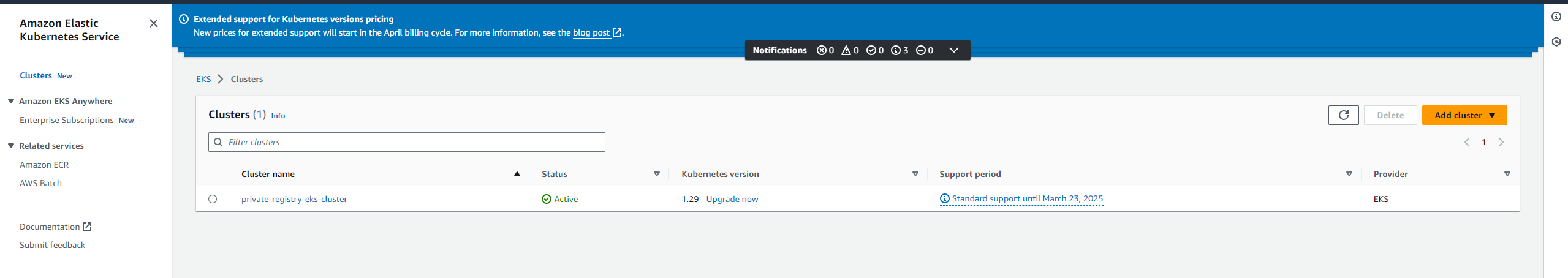This screenshot has width=1568, height=278.
Task: Click the Clusters breadcrumb text
Action: 247,79
